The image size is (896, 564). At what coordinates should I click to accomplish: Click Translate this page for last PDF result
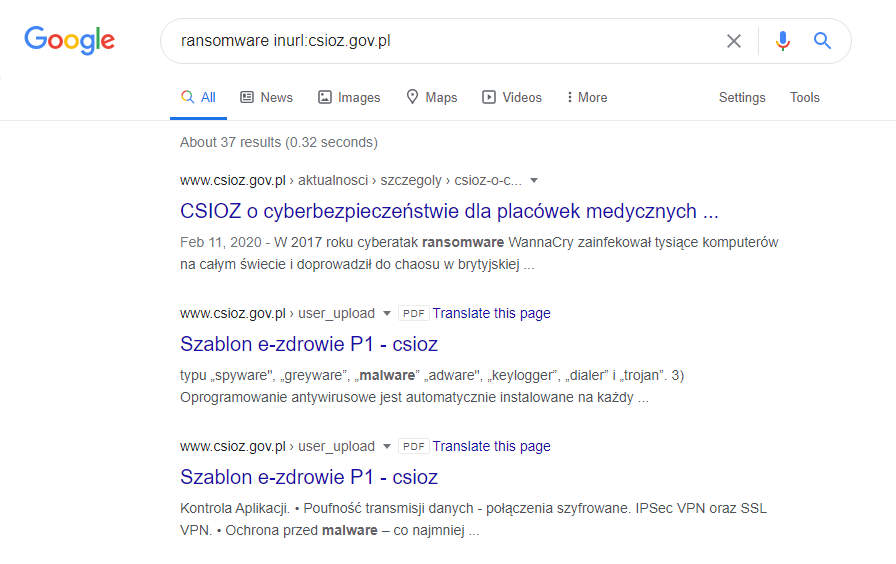tap(491, 446)
